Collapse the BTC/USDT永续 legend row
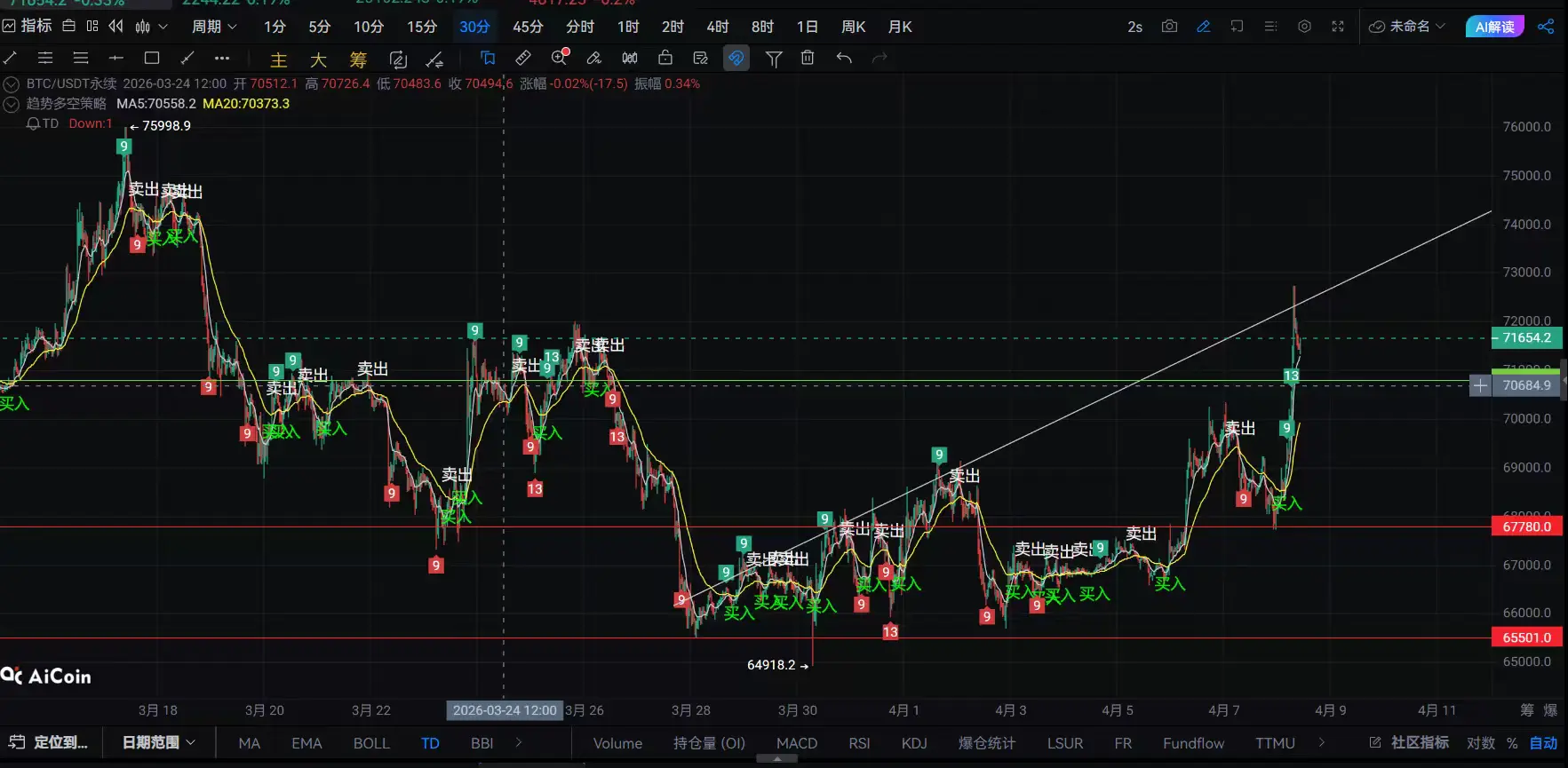 [x=12, y=84]
